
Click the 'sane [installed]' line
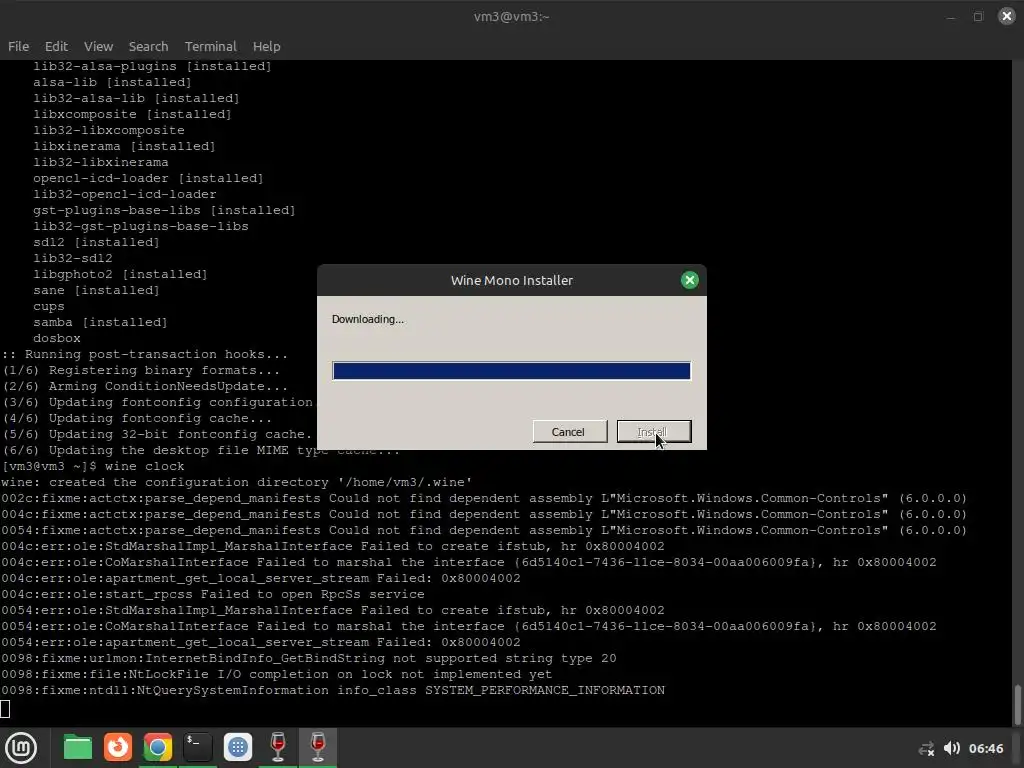[96, 290]
